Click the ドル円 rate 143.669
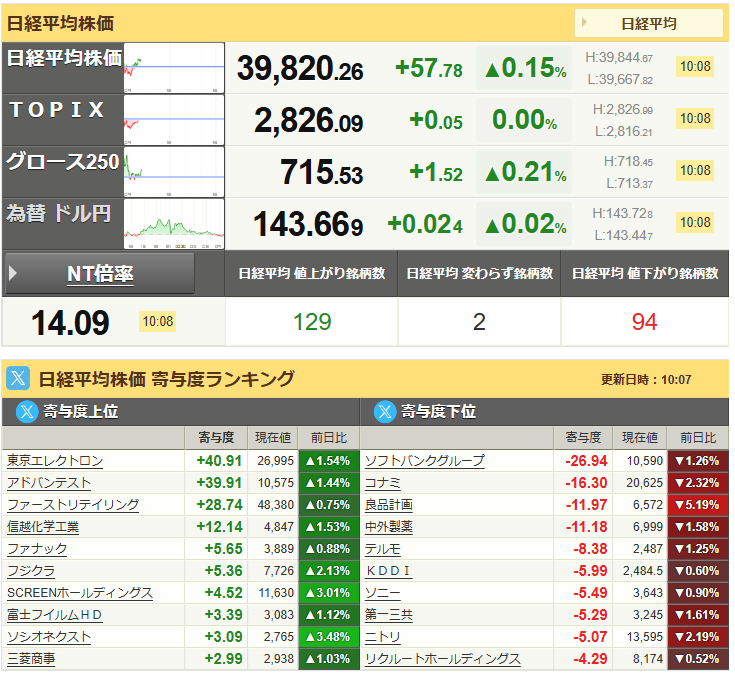 (x=308, y=225)
